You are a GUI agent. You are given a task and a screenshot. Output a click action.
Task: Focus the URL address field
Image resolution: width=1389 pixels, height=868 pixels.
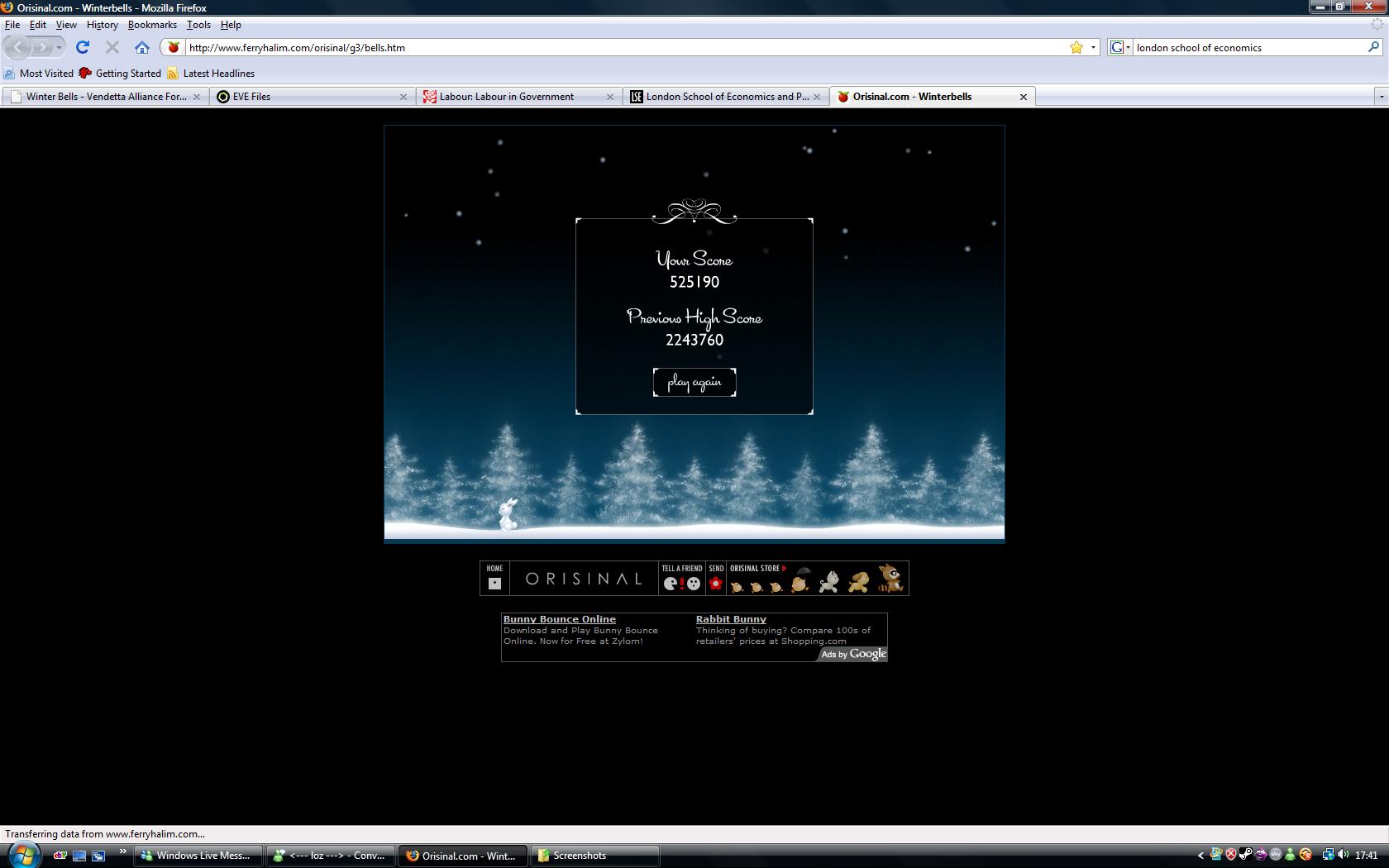click(627, 47)
